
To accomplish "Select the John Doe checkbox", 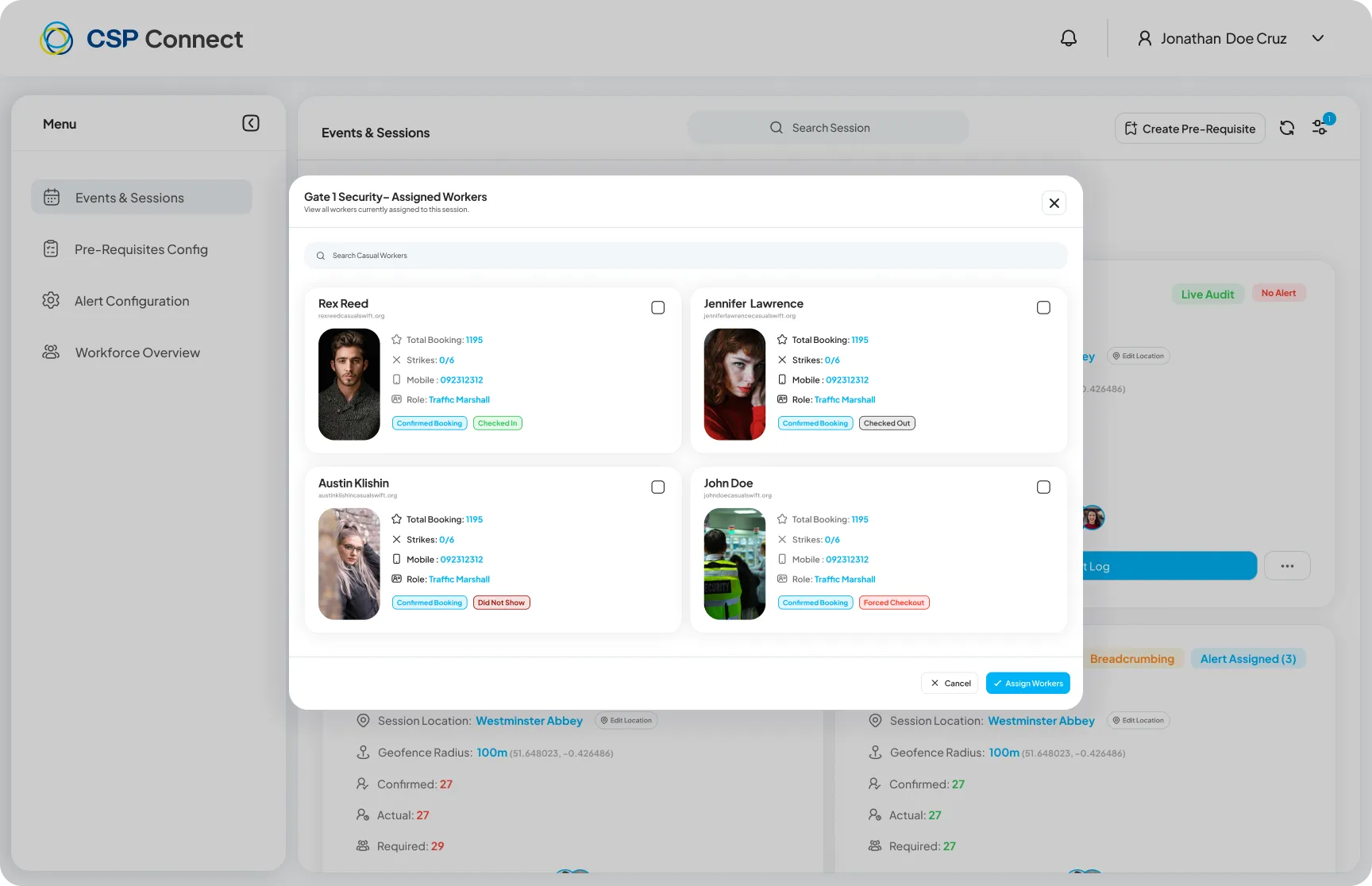I will pyautogui.click(x=1043, y=487).
